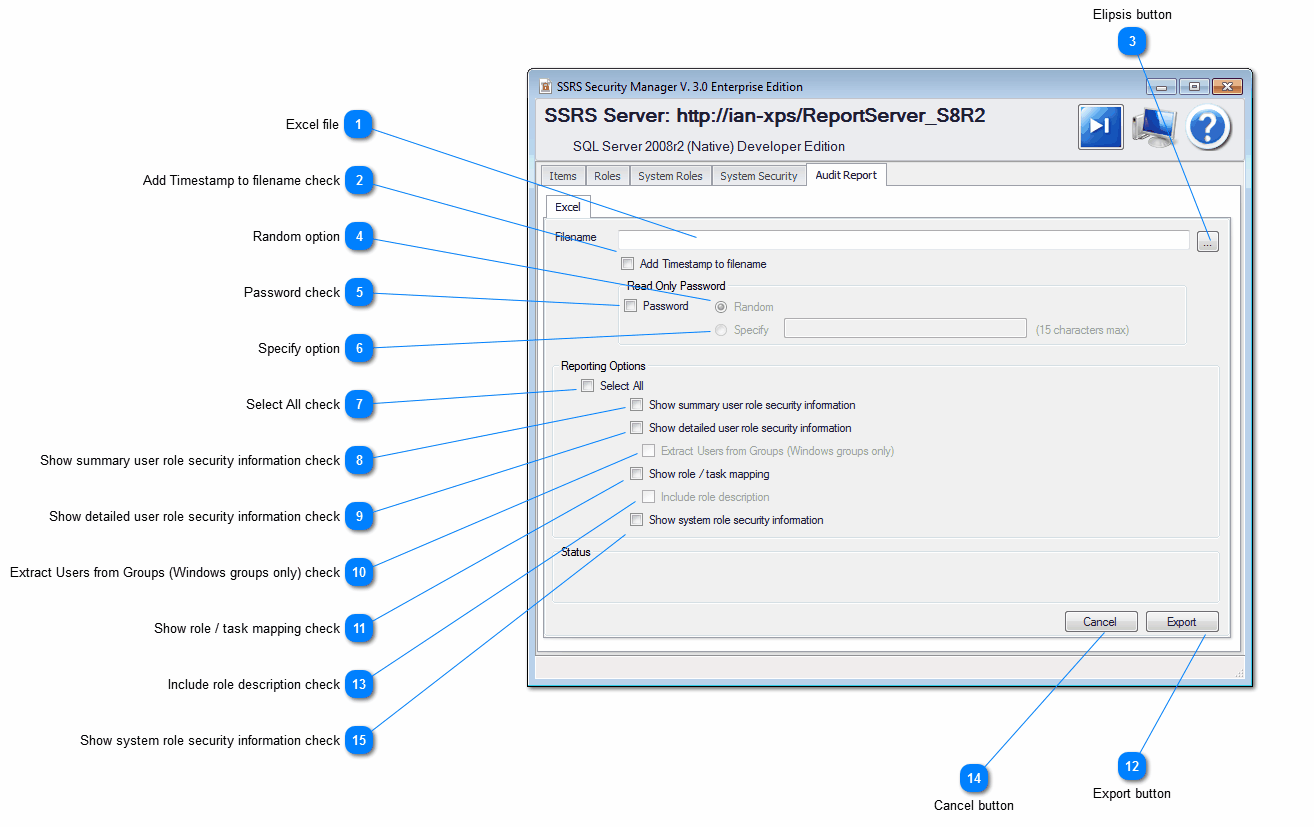Open the System Security tab
The image size is (1314, 827).
758,176
